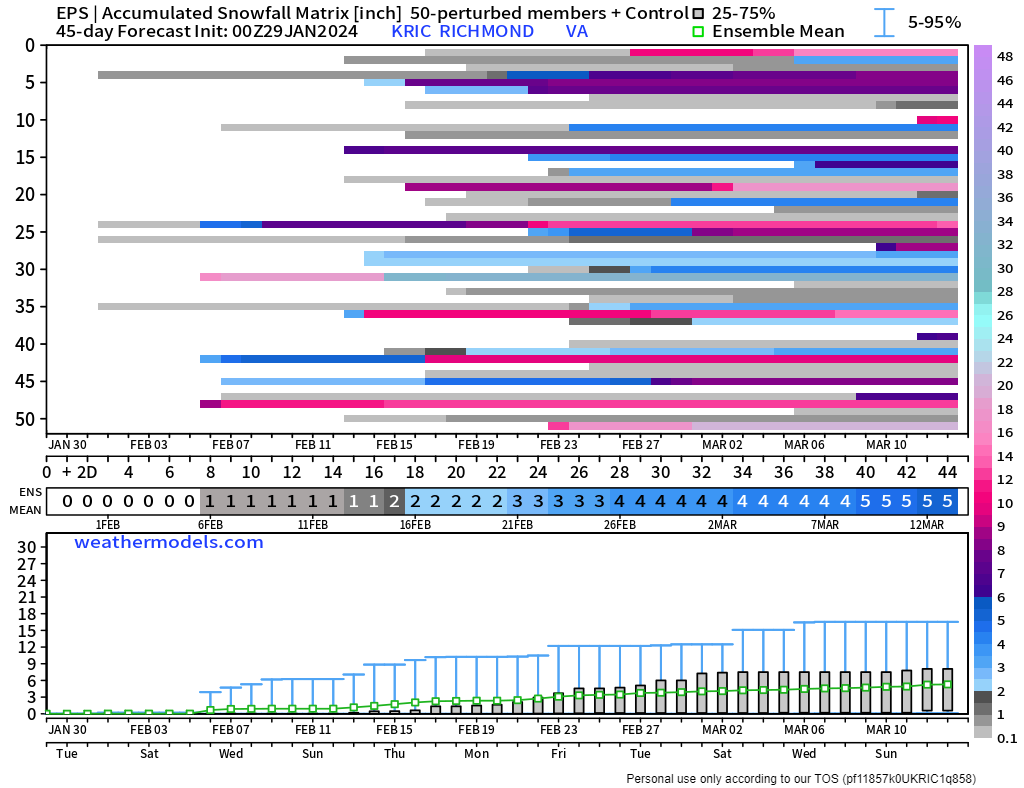Click the final ensemble mean green marker

(x=947, y=684)
